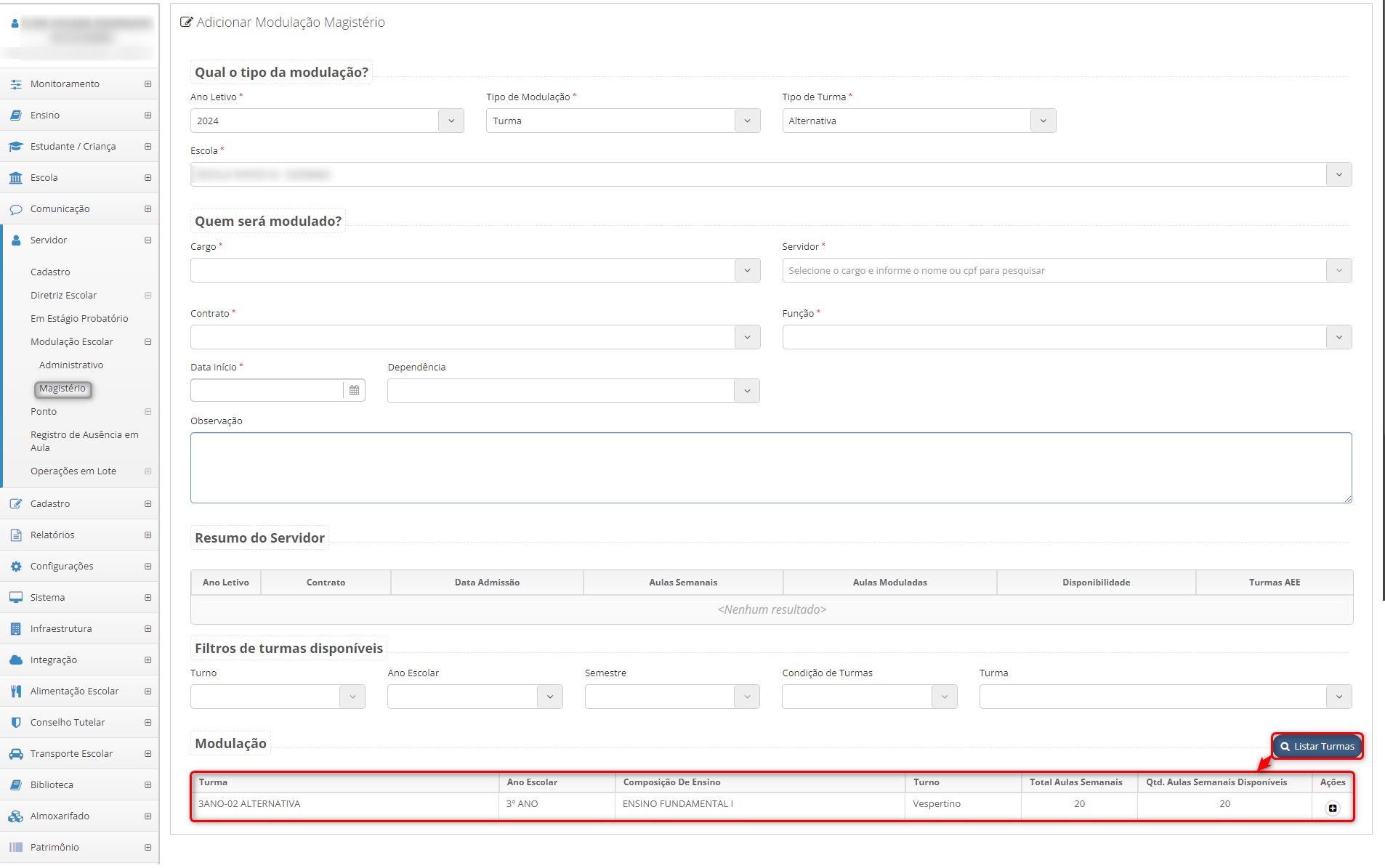The width and height of the screenshot is (1385, 868).
Task: Expand the Operações em Lote submenu toggle
Action: point(148,471)
